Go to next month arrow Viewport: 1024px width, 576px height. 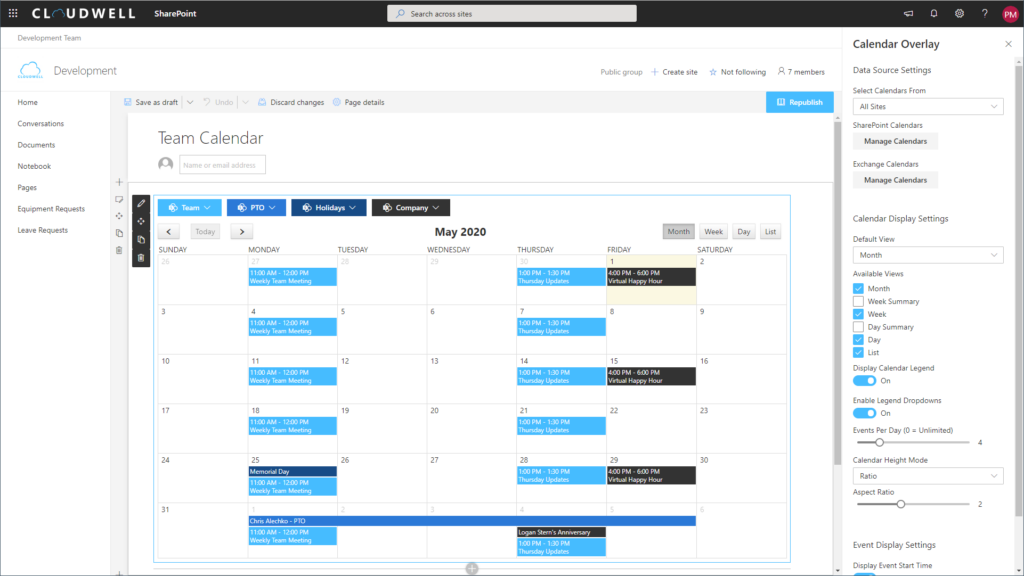[242, 232]
